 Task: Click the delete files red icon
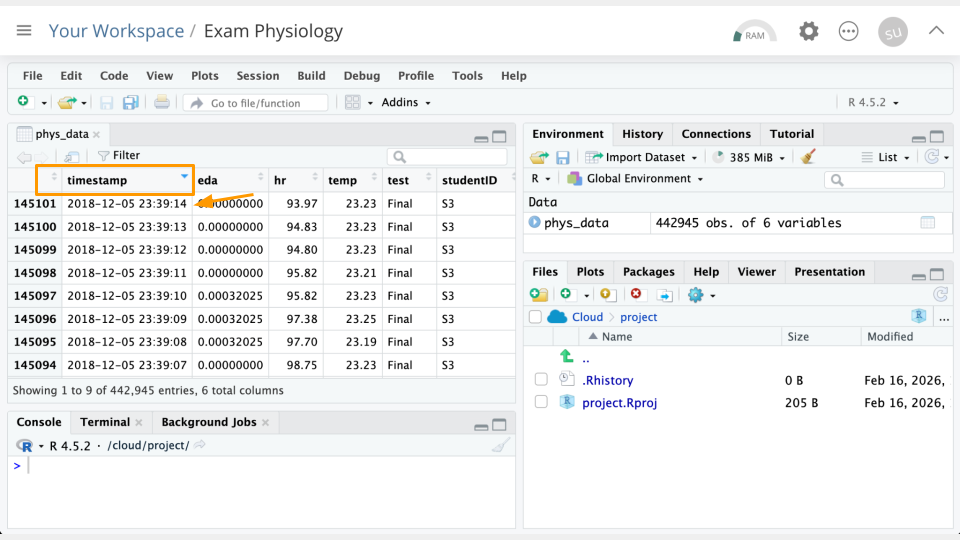[x=636, y=294]
